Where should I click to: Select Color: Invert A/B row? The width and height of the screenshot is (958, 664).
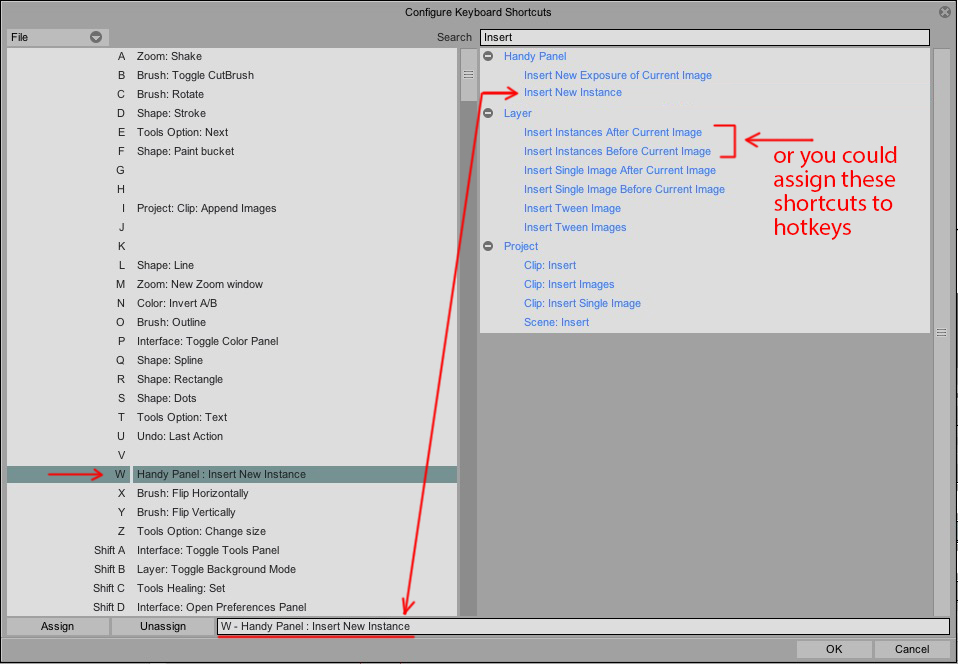point(232,303)
